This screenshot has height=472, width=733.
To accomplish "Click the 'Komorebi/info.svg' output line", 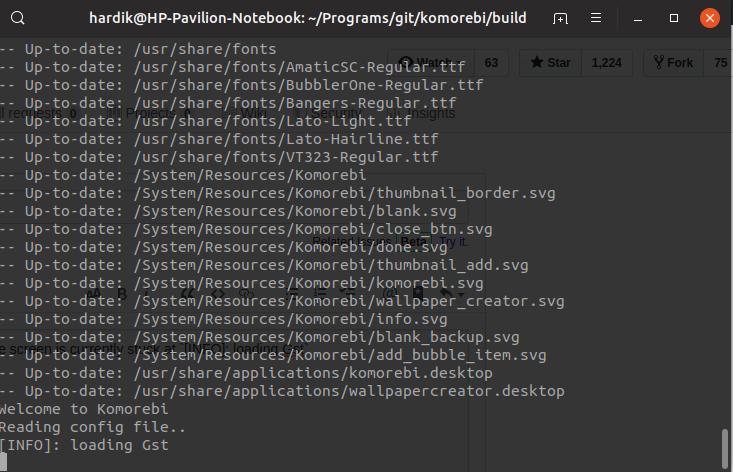I will [x=223, y=319].
